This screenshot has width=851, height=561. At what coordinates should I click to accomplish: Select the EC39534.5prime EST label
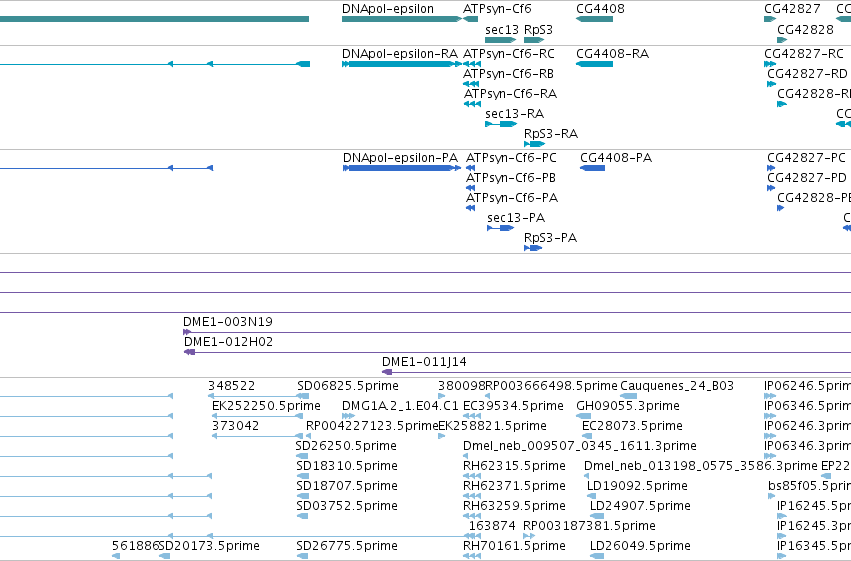click(513, 406)
